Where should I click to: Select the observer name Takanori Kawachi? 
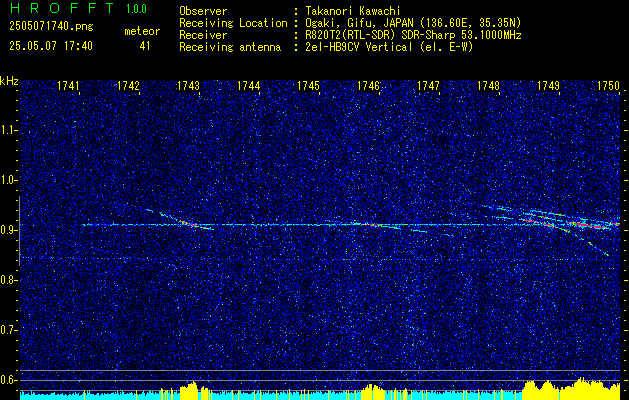click(353, 11)
